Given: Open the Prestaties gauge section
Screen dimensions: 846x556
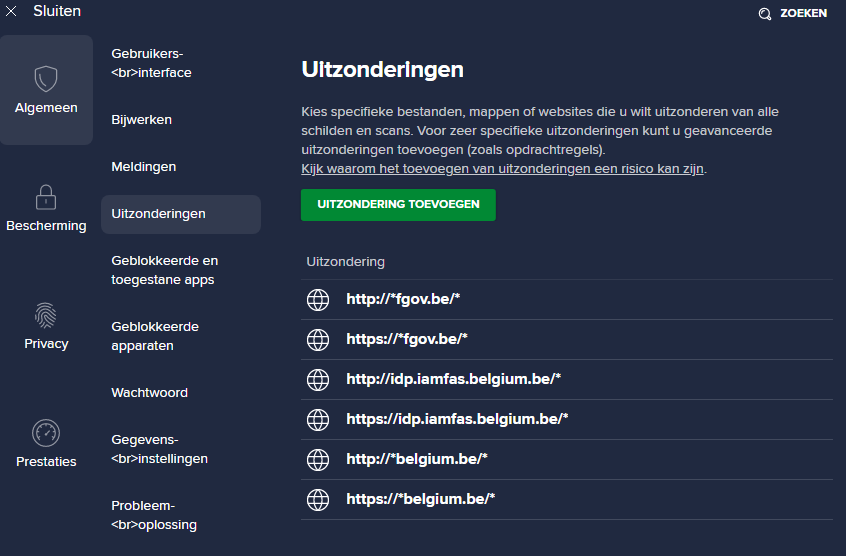Looking at the screenshot, I should (x=46, y=444).
